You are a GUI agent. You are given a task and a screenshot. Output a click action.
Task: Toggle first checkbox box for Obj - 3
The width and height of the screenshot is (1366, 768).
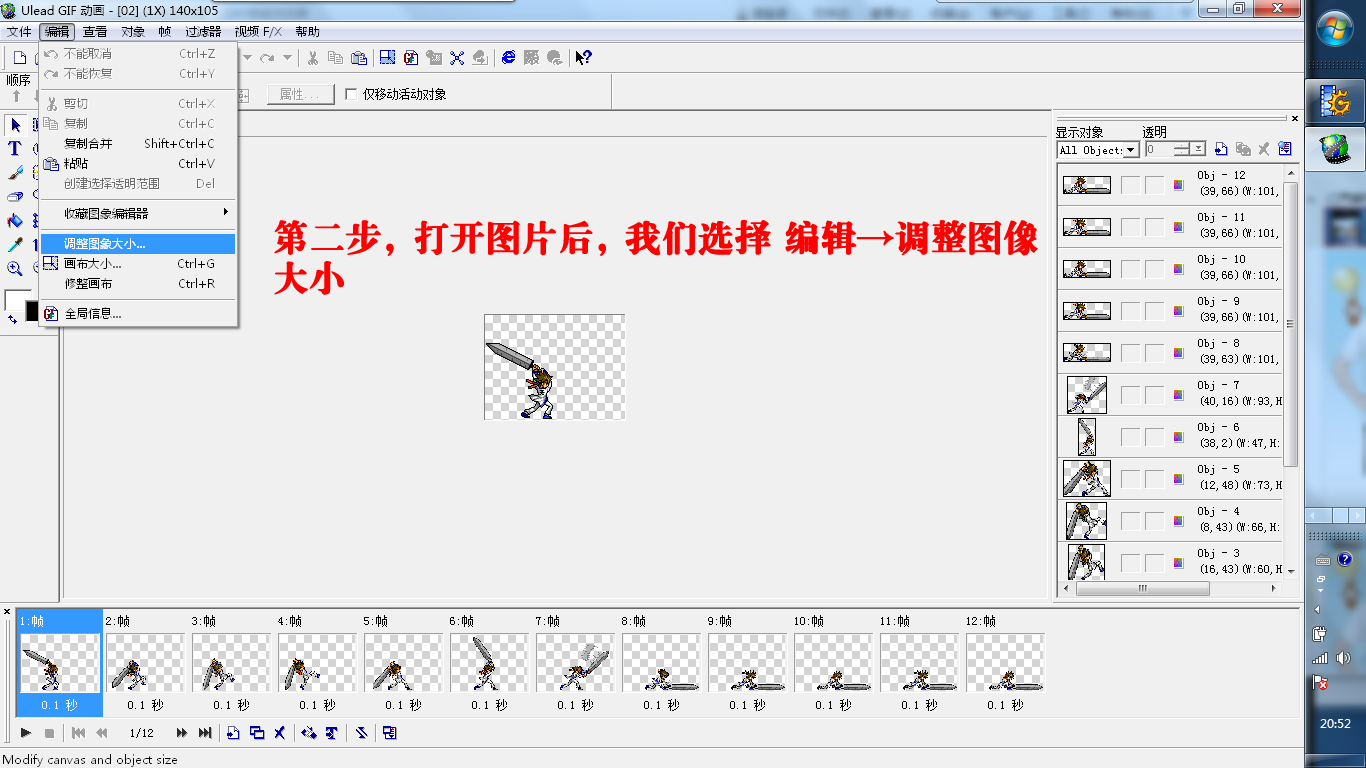tap(1130, 563)
